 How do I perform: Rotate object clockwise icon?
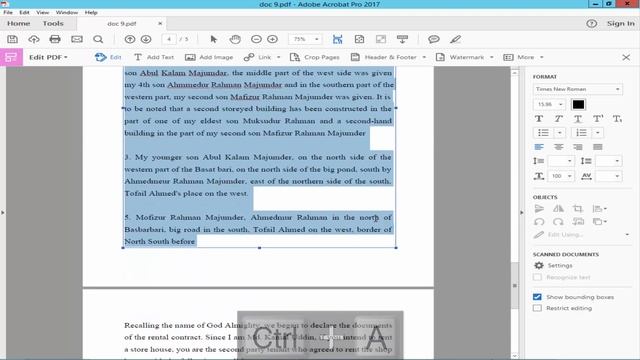[x=558, y=222]
